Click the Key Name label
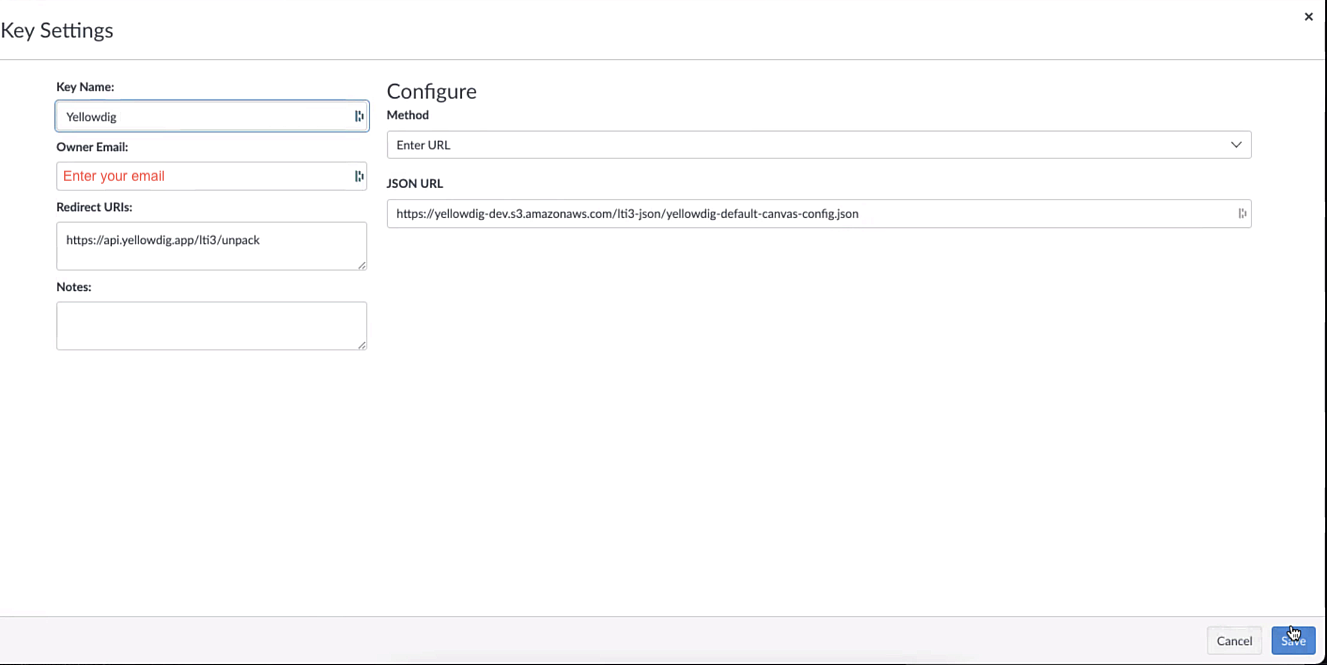 point(85,87)
